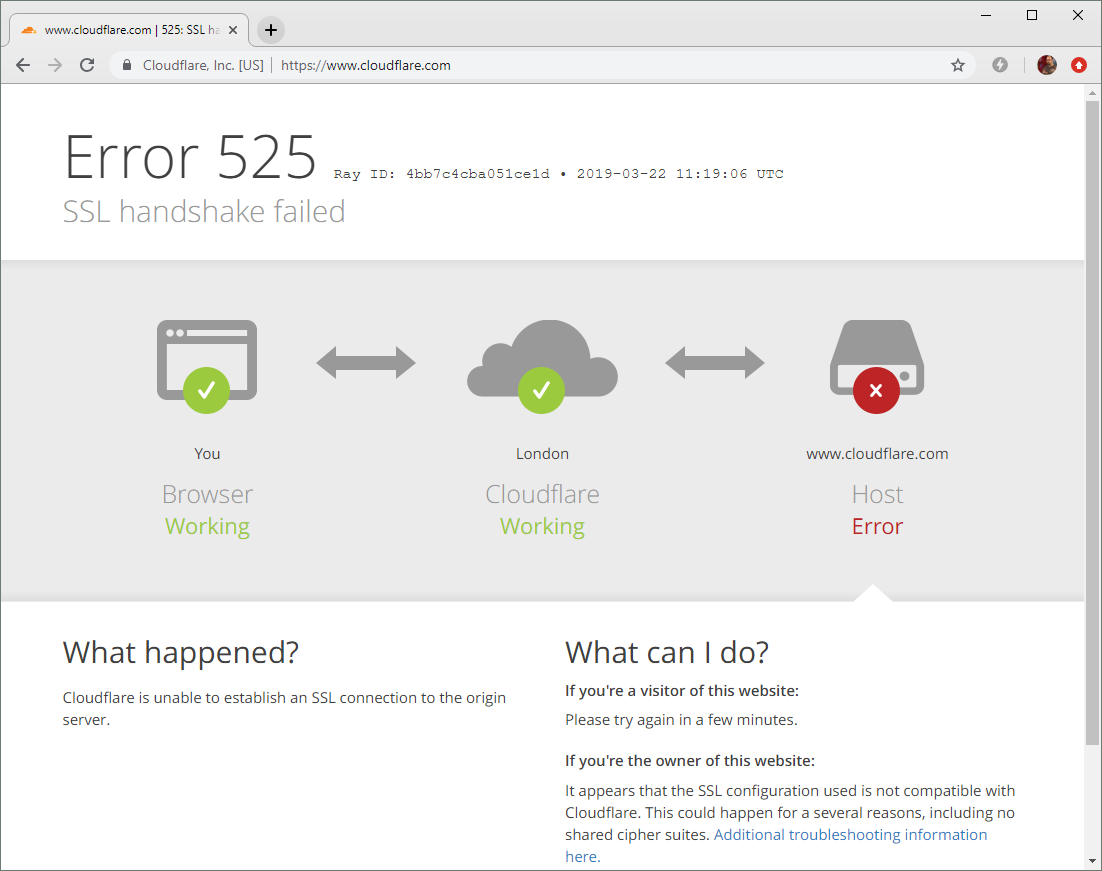Click 'Please try again in a few minutes.'

681,720
